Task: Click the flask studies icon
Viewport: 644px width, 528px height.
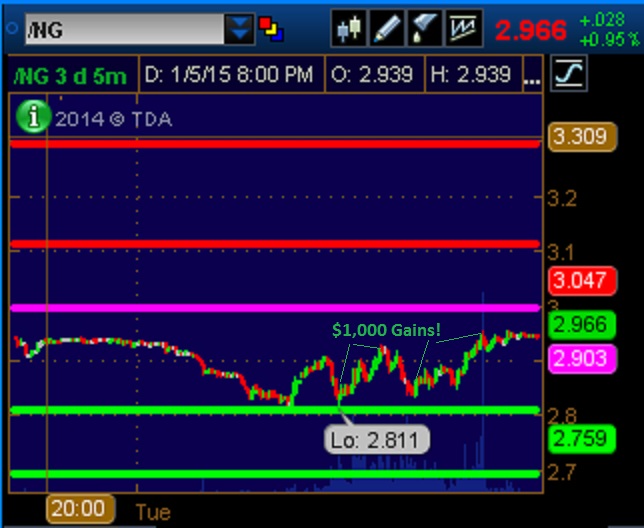Action: coord(423,29)
